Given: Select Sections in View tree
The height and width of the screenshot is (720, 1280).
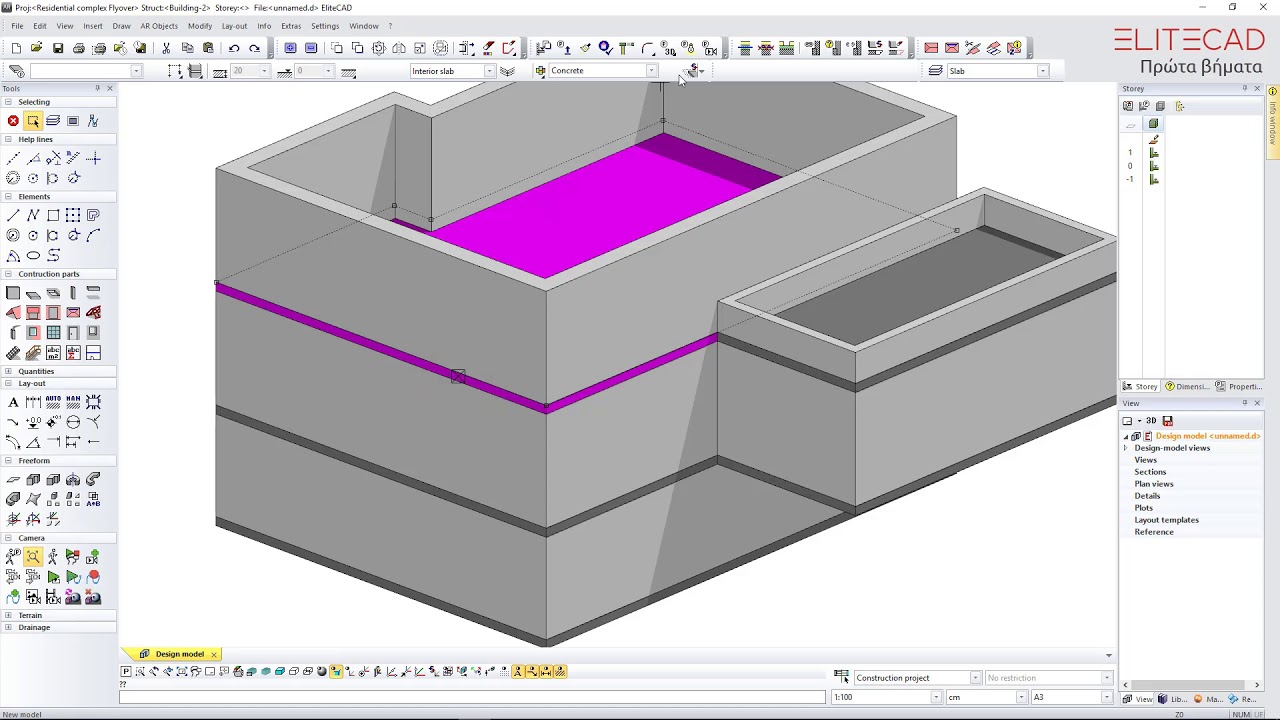Looking at the screenshot, I should click(1150, 472).
